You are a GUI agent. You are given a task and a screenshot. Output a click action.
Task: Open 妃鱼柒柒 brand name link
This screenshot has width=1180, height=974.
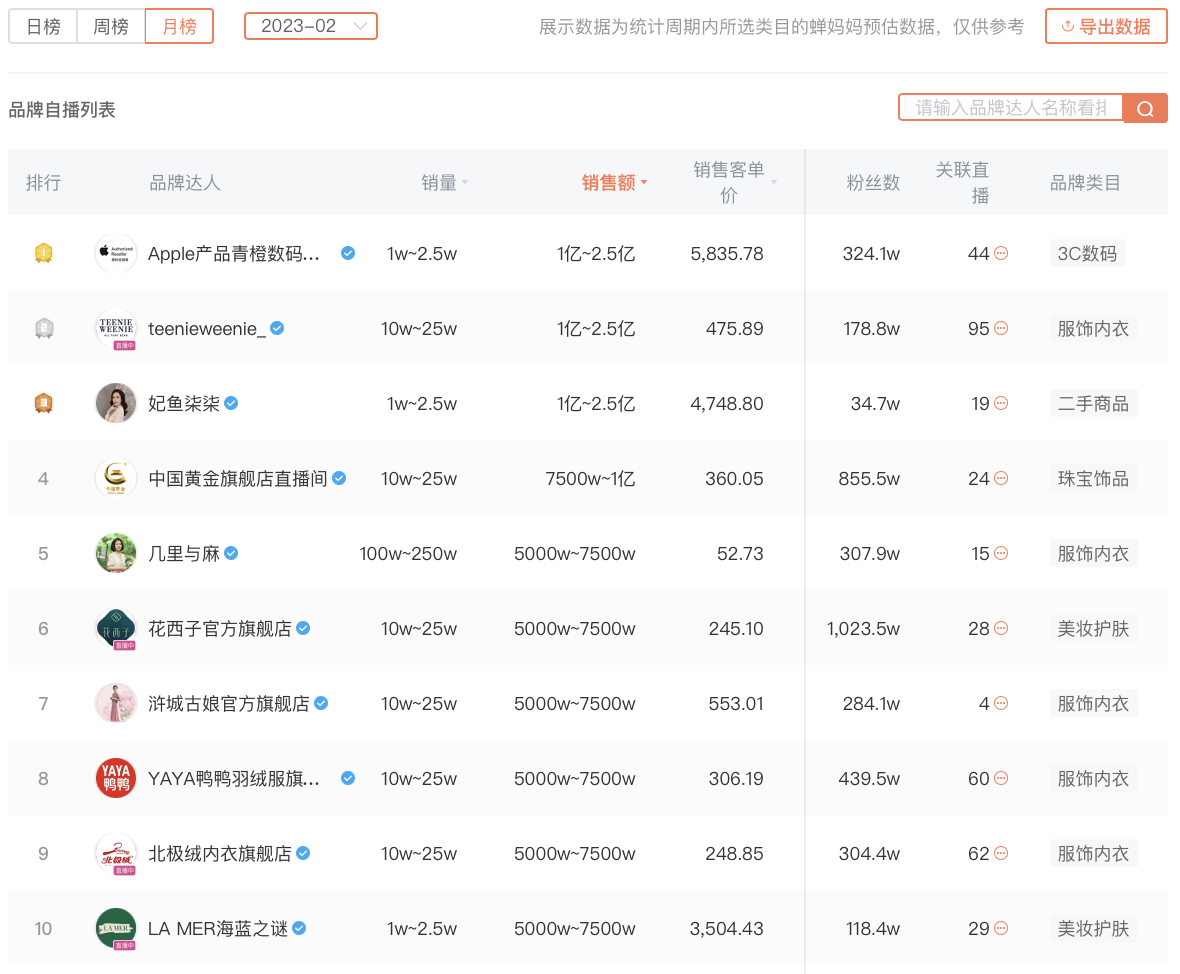click(184, 404)
